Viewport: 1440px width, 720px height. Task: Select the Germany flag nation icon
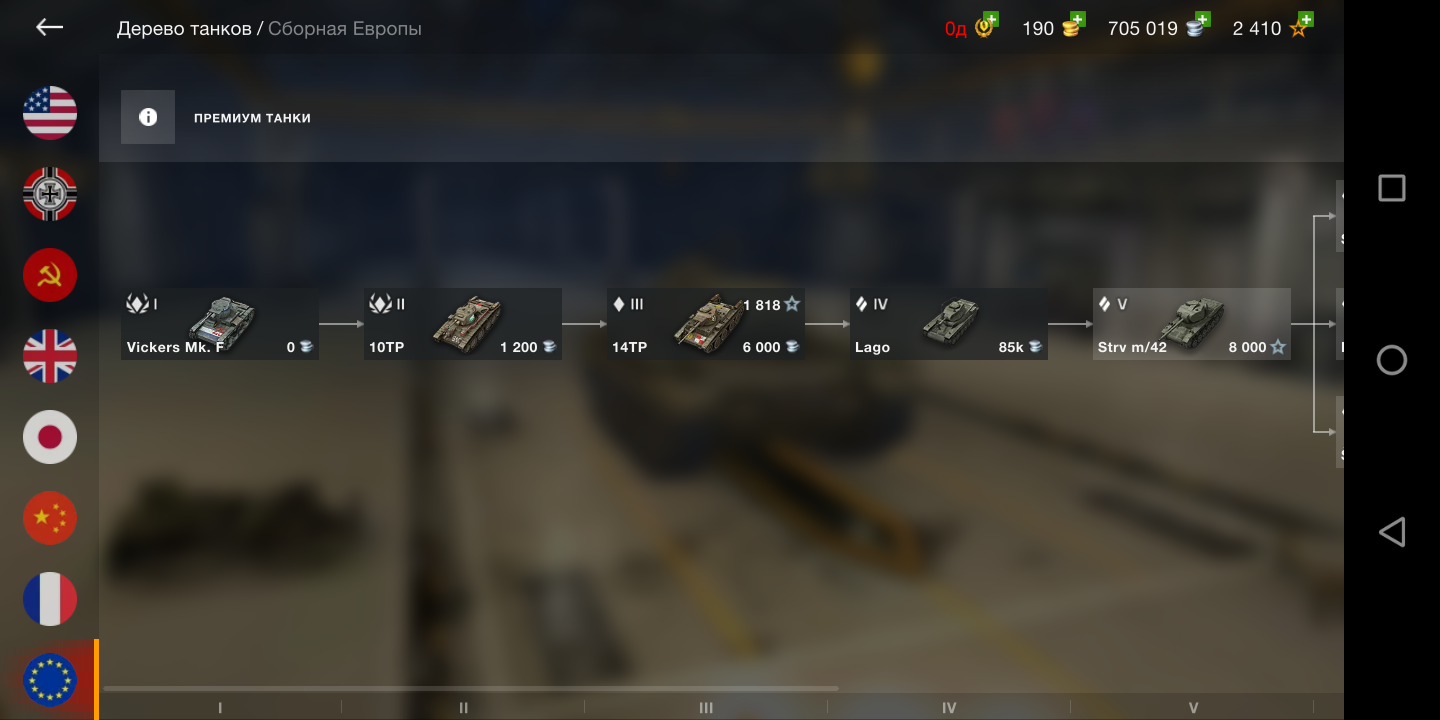pos(50,194)
